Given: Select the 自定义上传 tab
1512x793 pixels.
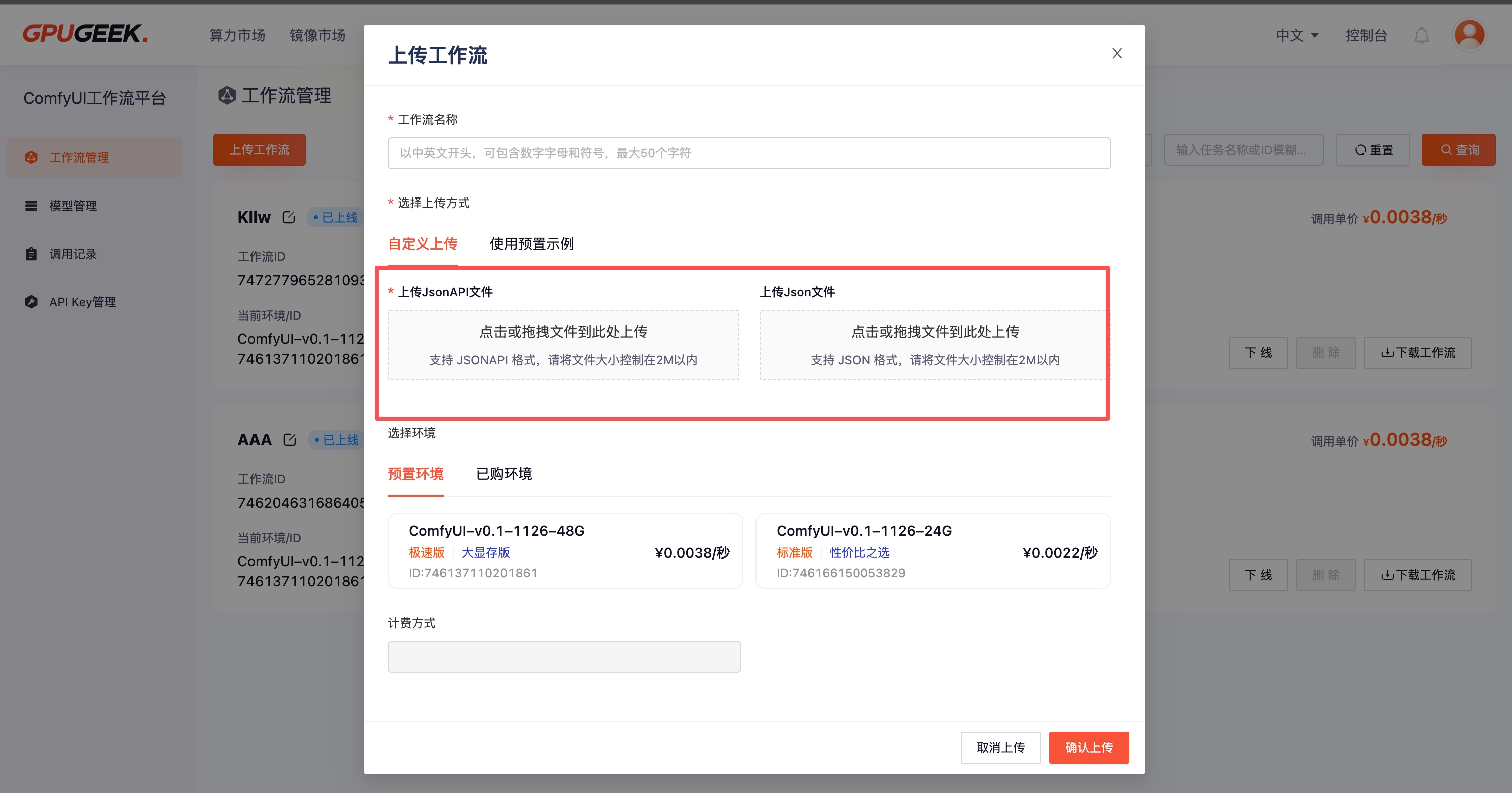Looking at the screenshot, I should click(x=423, y=244).
